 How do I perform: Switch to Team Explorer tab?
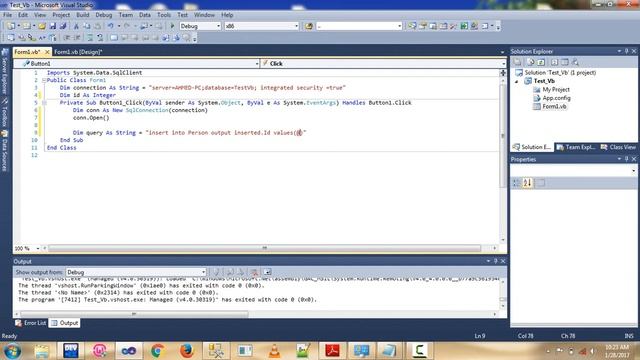[576, 147]
